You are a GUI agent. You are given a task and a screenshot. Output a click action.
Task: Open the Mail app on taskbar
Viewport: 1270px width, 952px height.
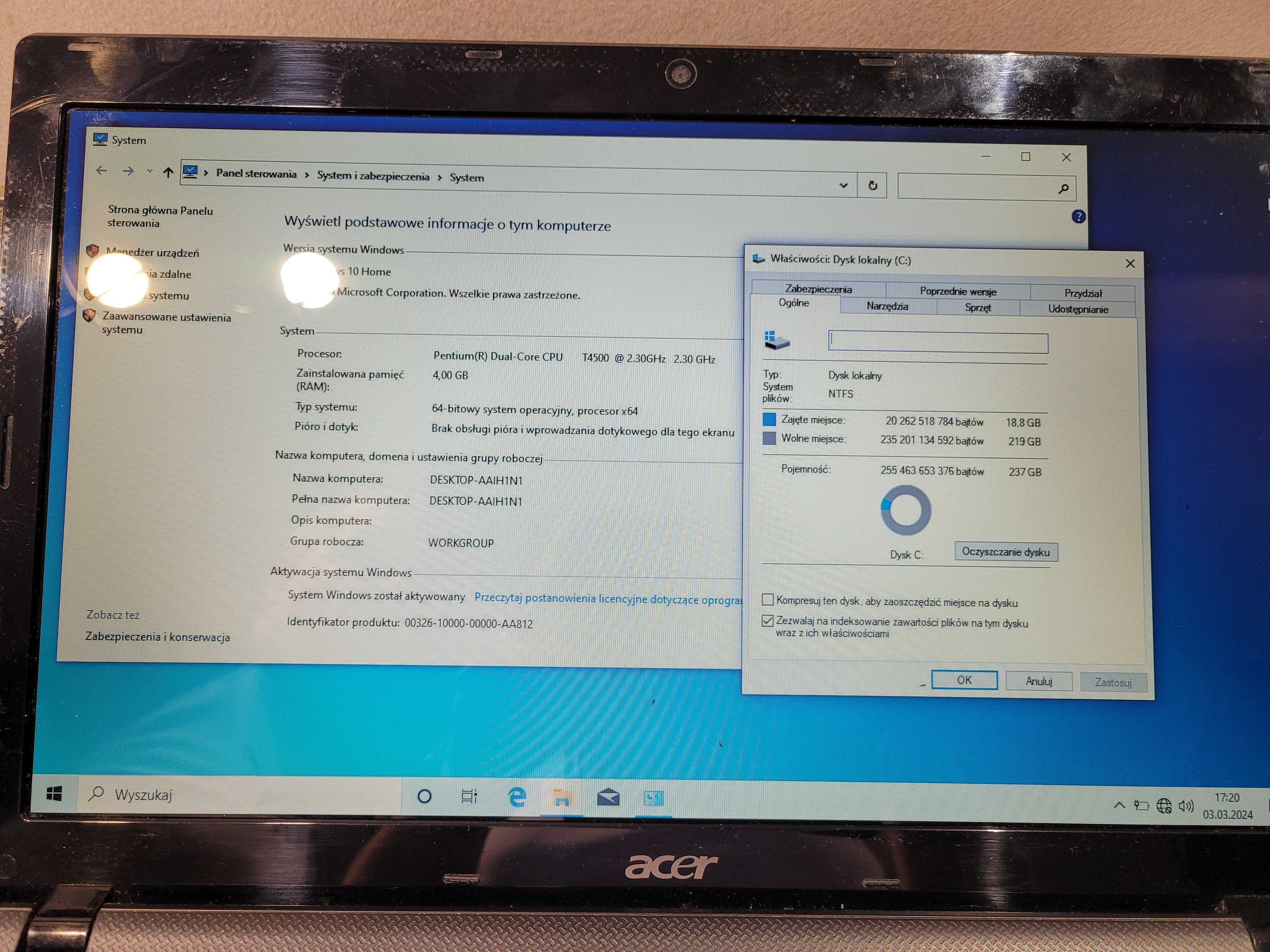pyautogui.click(x=608, y=798)
